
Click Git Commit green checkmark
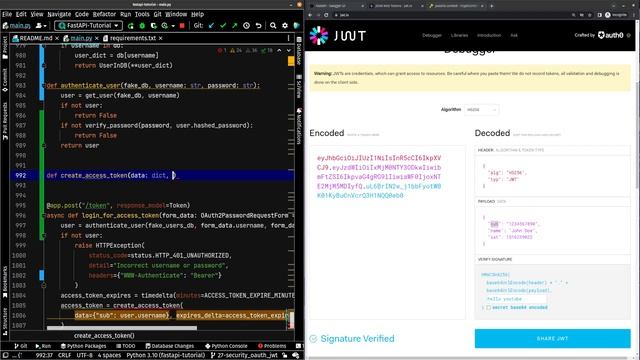point(223,26)
